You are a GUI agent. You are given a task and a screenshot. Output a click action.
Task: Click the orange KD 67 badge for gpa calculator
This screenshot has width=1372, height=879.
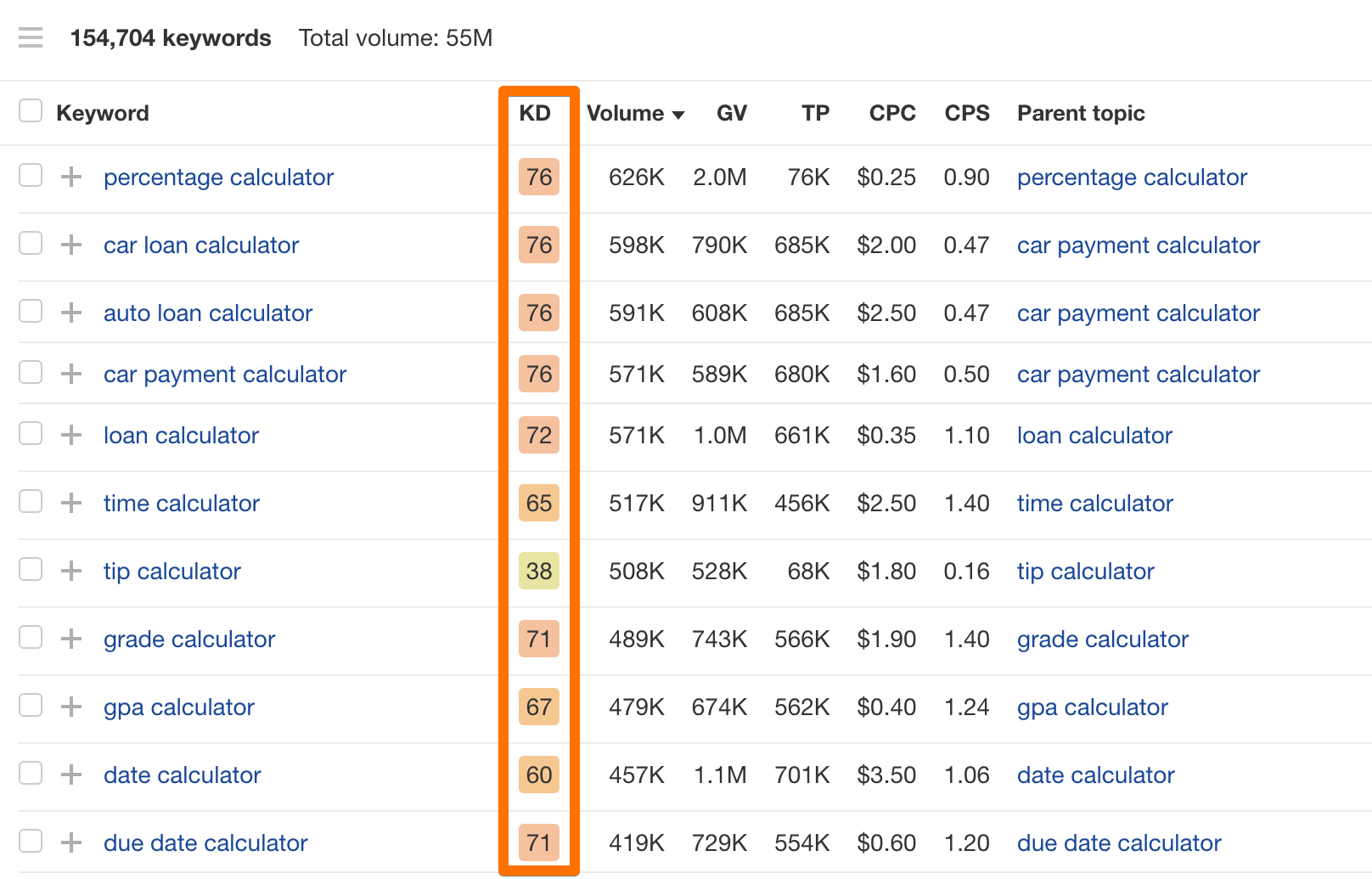coord(538,707)
